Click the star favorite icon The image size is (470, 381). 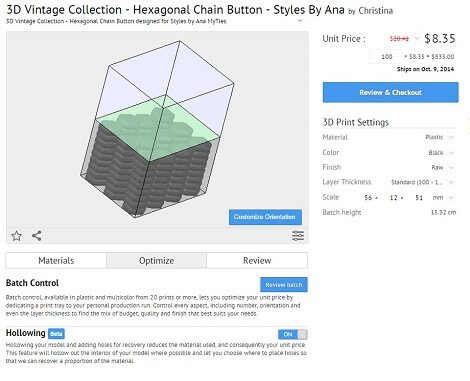[16, 236]
